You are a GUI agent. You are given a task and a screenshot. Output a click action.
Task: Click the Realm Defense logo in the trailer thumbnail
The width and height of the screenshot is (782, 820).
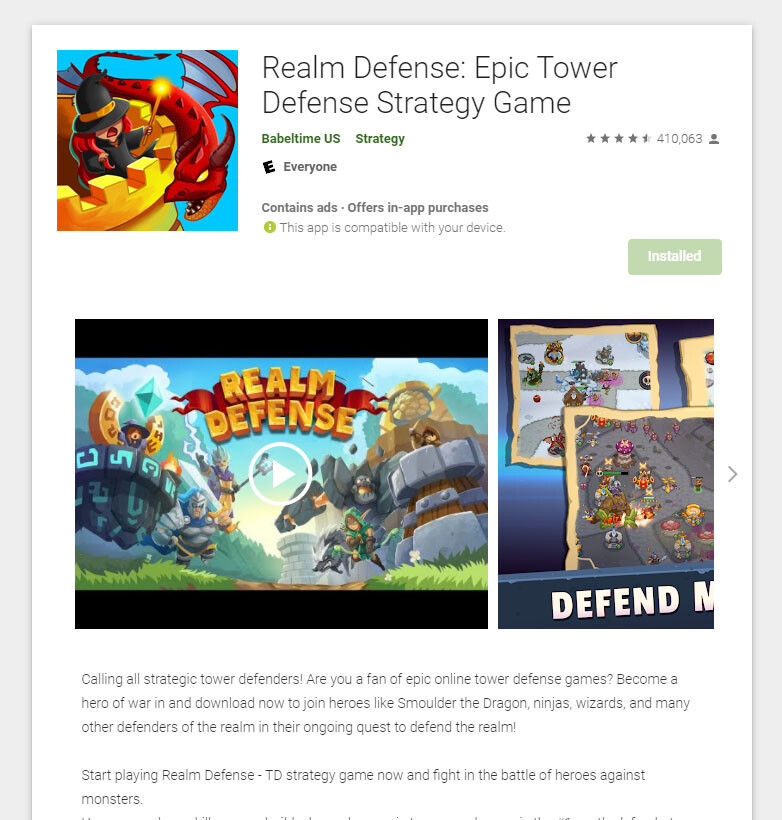tap(280, 403)
